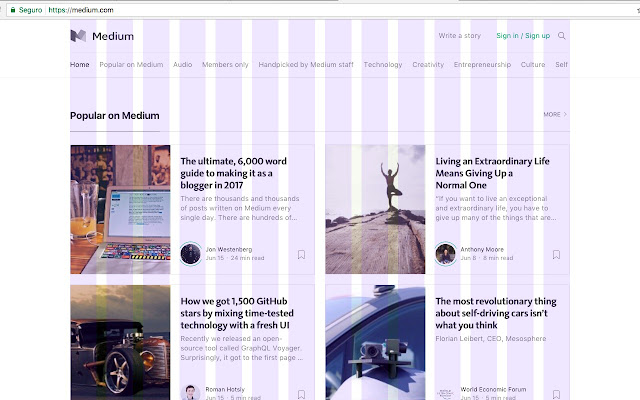Image resolution: width=640 pixels, height=400 pixels.
Task: Click 'There are thousands and thousands' excerpt
Action: 240,208
